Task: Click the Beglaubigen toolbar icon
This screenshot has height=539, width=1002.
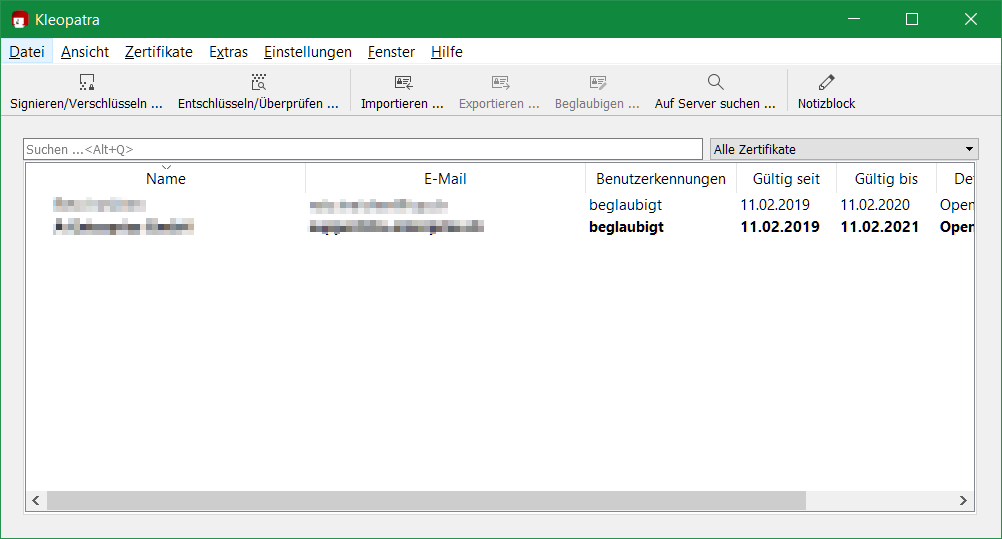Action: point(597,82)
